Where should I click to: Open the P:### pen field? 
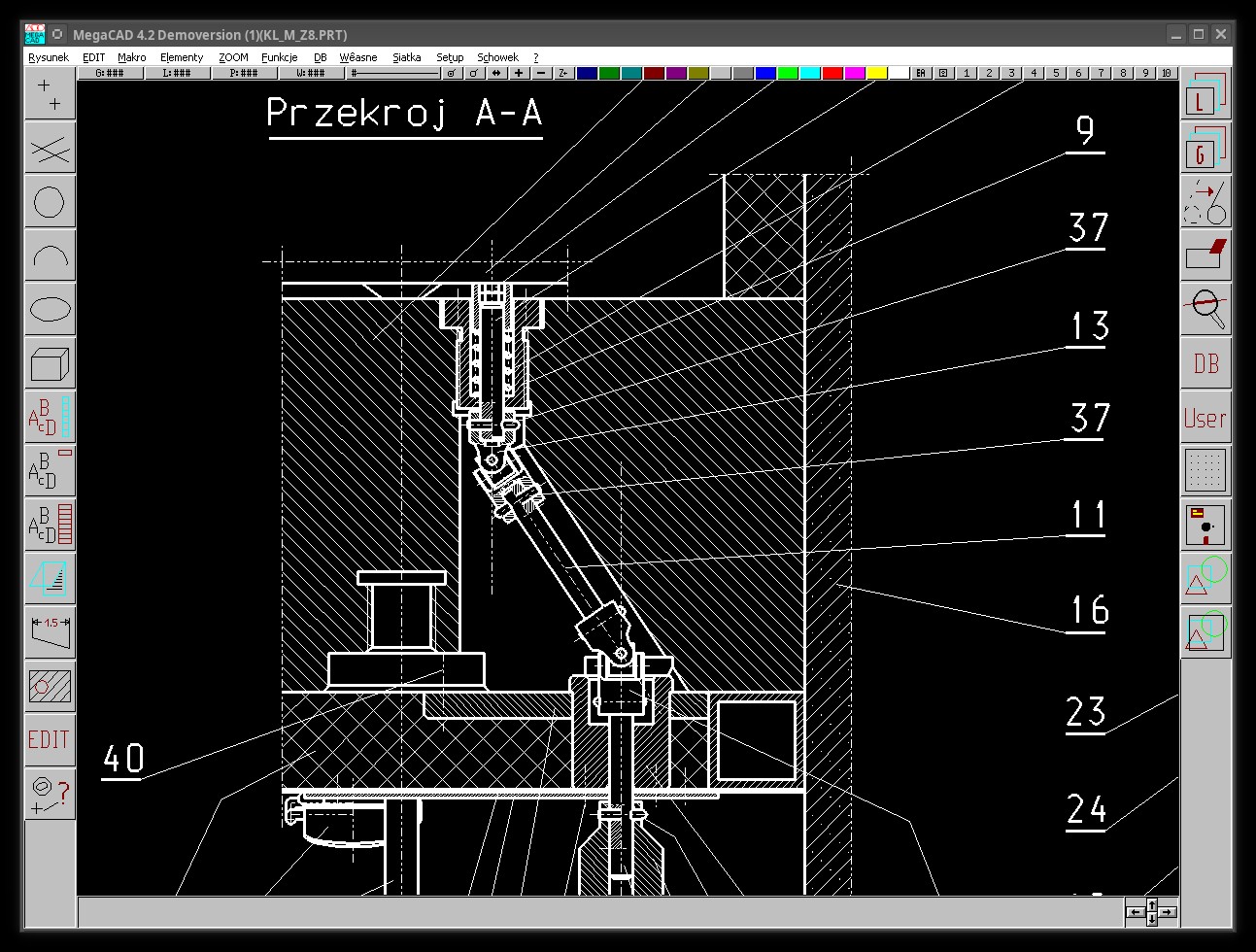(x=244, y=73)
